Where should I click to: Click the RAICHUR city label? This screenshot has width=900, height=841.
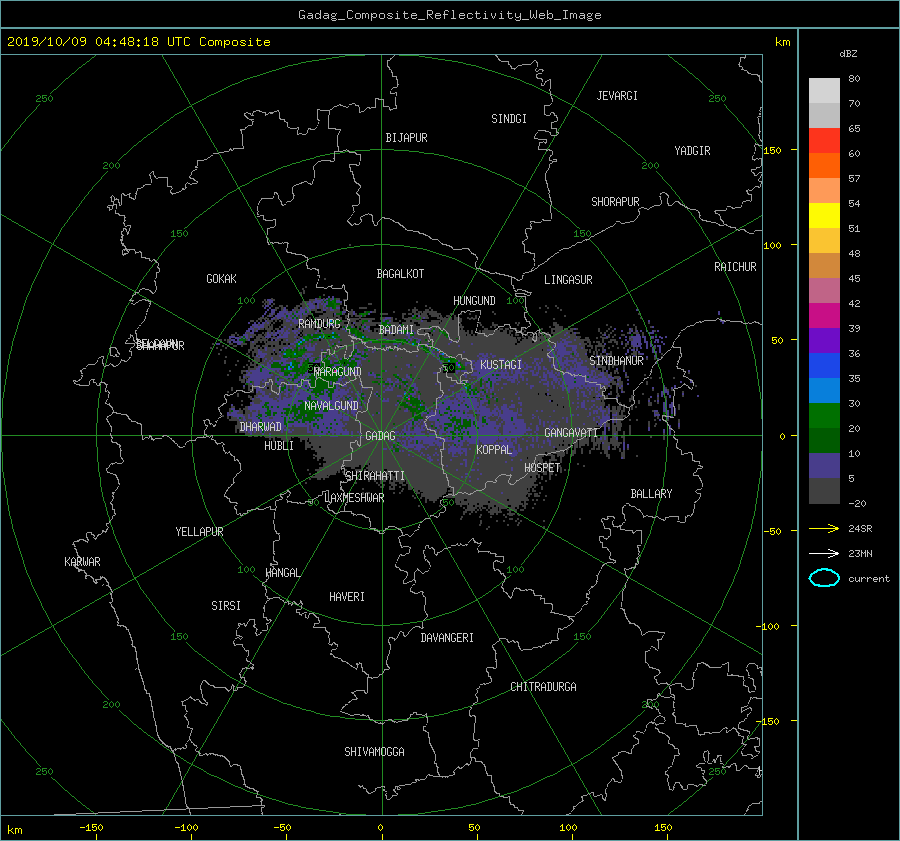tap(735, 267)
